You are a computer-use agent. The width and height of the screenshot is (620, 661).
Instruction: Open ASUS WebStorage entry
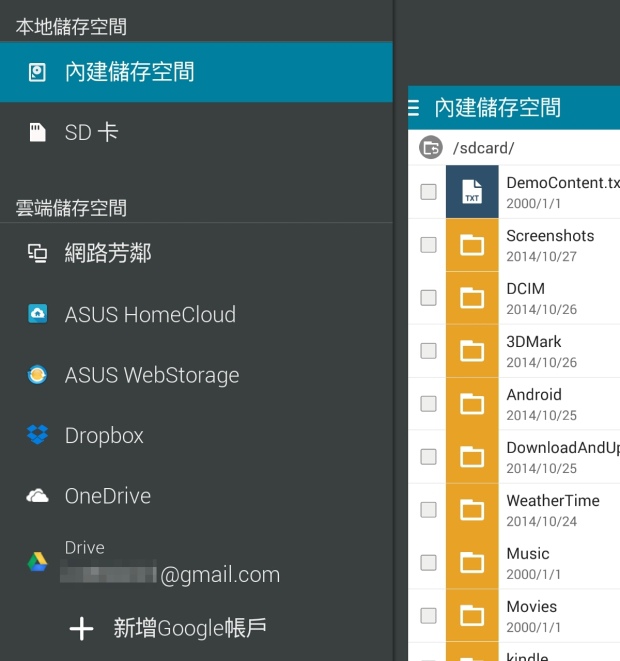196,375
